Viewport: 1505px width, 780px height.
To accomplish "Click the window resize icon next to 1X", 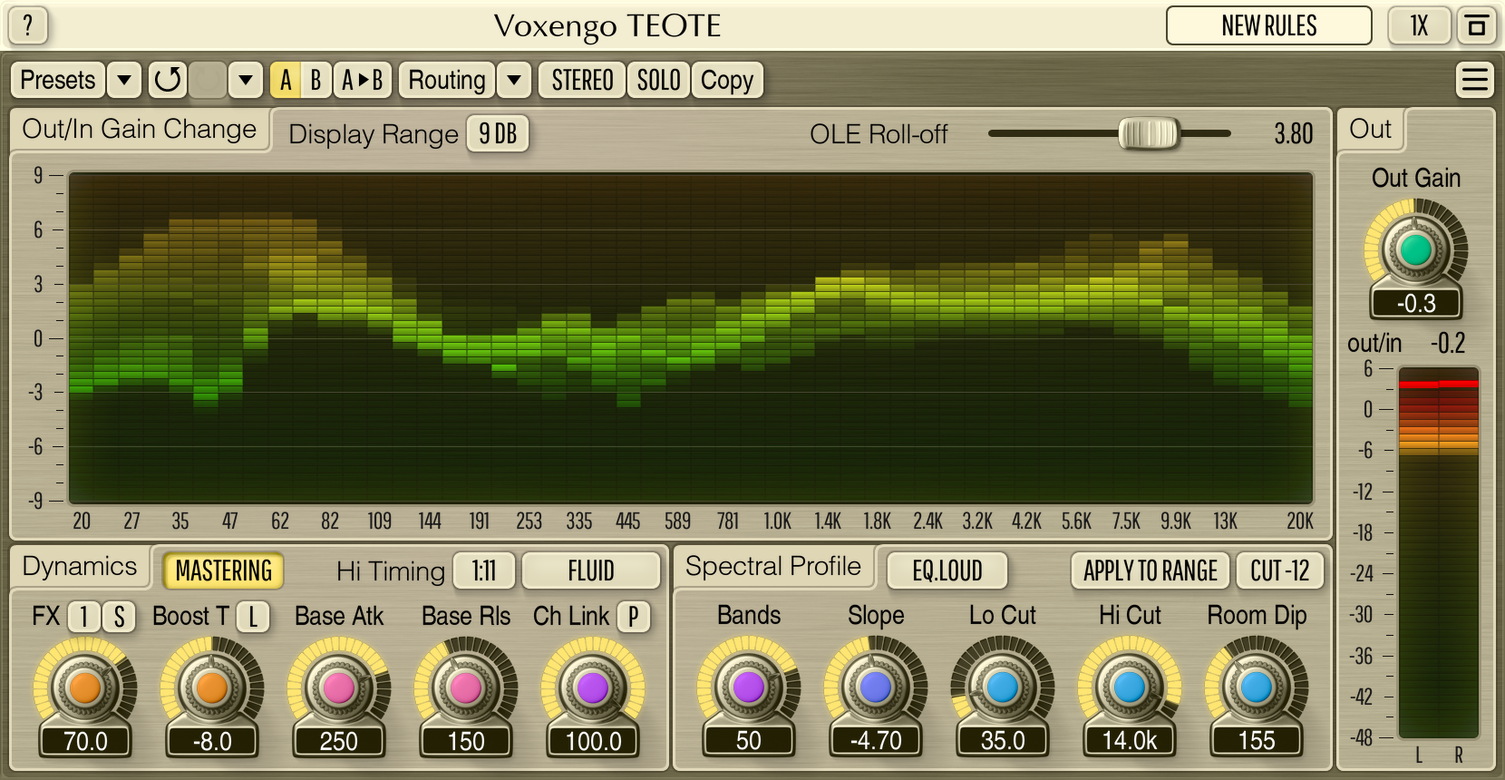I will click(1476, 25).
